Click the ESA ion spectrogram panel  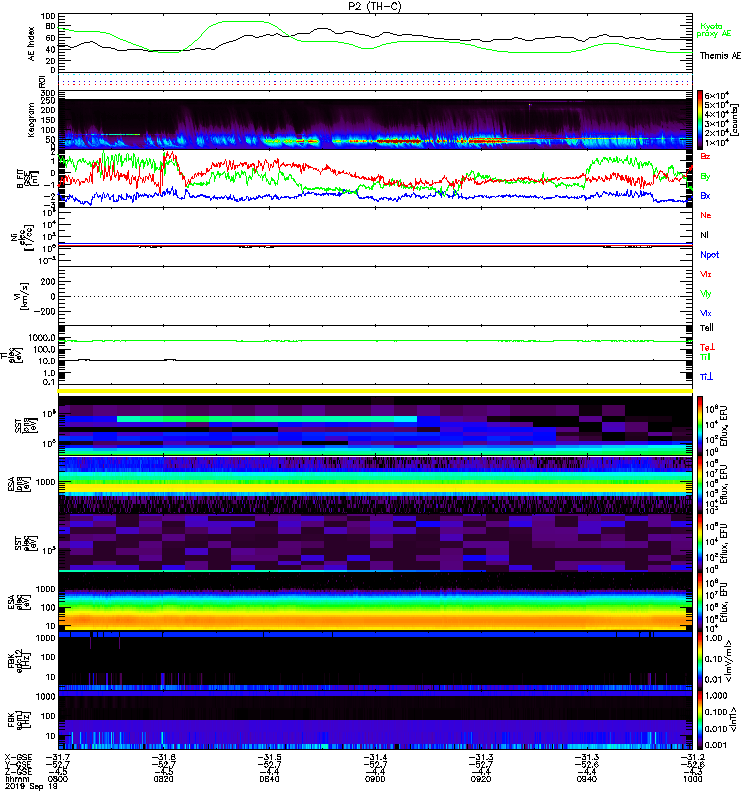pos(376,484)
